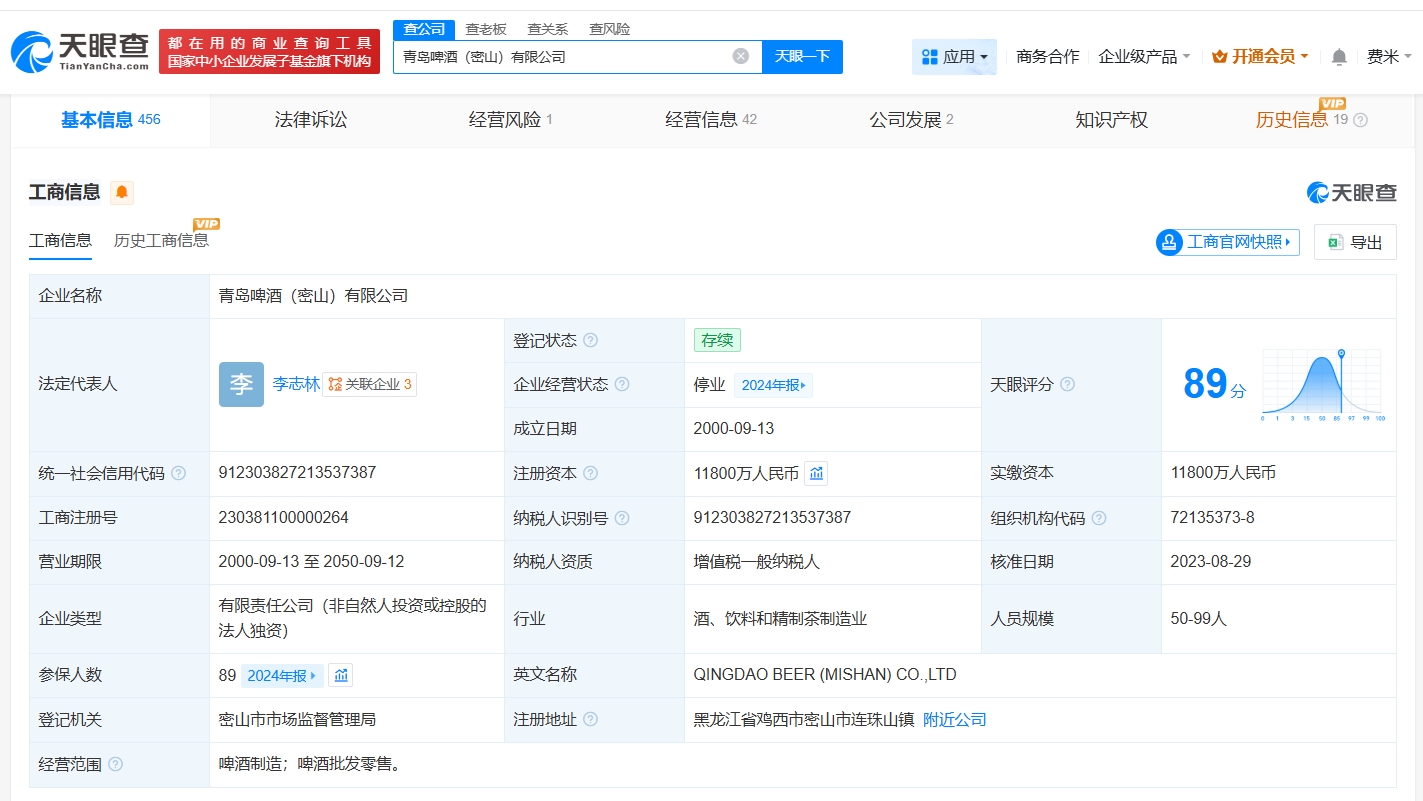Image resolution: width=1423 pixels, height=801 pixels.
Task: Clear the search box with the X icon
Action: click(x=741, y=56)
